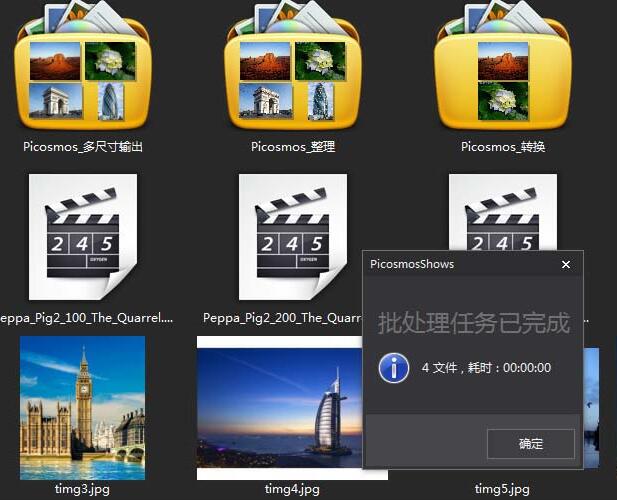Close the PicosmosShows dialog
The image size is (617, 500).
[x=566, y=265]
